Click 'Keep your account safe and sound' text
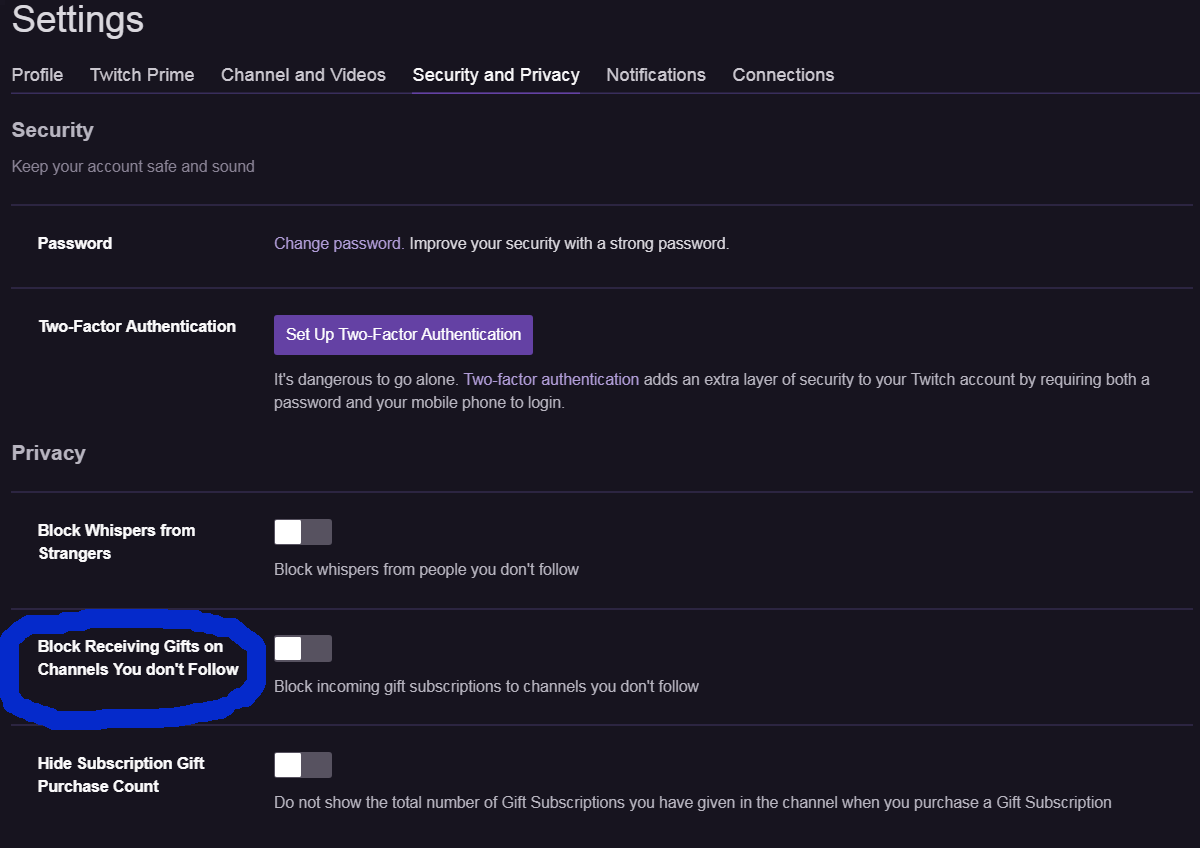The height and width of the screenshot is (848, 1200). click(x=133, y=166)
